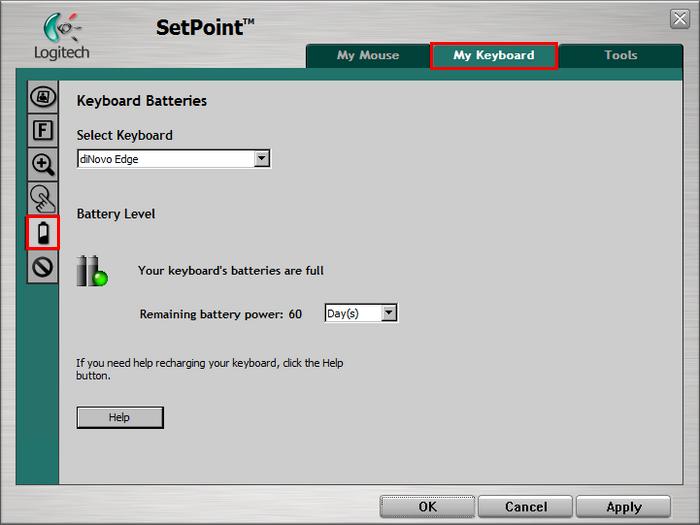The height and width of the screenshot is (525, 700).
Task: Open the zoom magnifier settings sidebar icon
Action: [x=43, y=164]
